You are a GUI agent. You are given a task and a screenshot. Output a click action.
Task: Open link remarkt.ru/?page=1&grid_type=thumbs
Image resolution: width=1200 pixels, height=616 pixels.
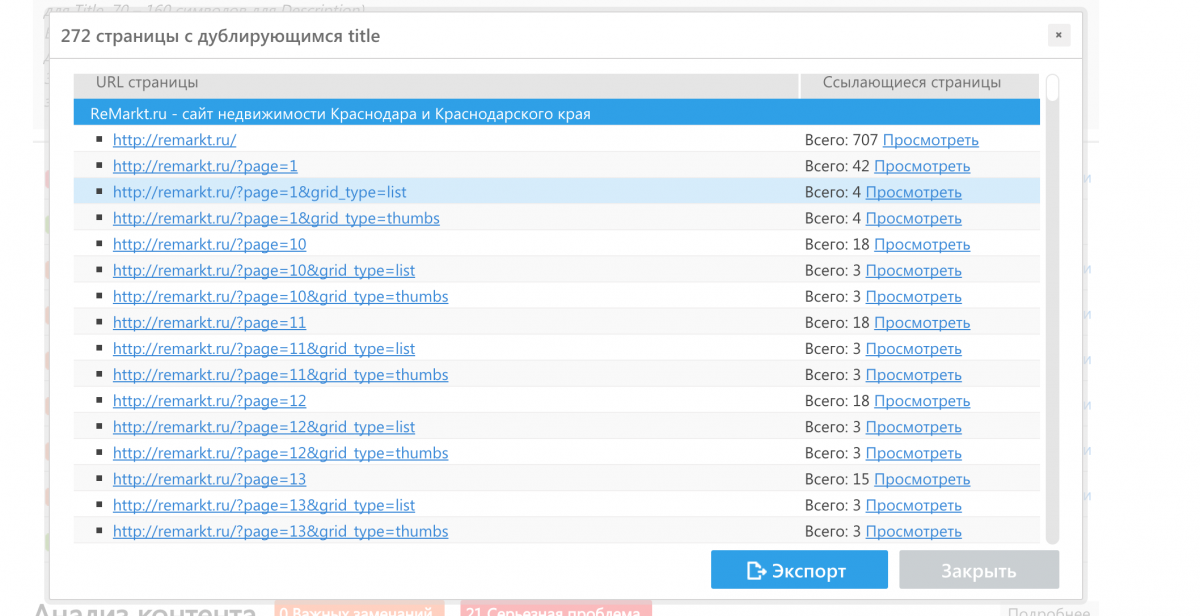276,218
